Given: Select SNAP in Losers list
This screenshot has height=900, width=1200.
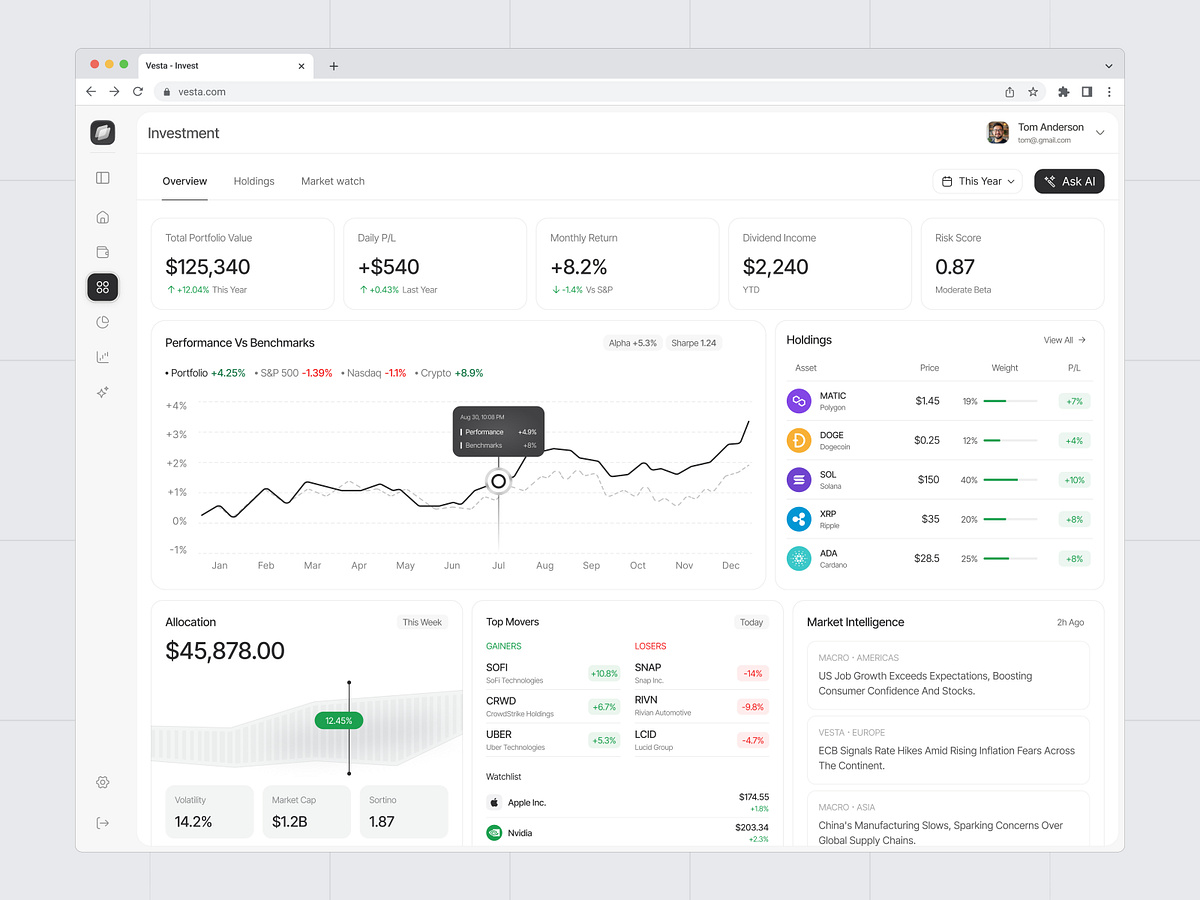Looking at the screenshot, I should point(701,673).
